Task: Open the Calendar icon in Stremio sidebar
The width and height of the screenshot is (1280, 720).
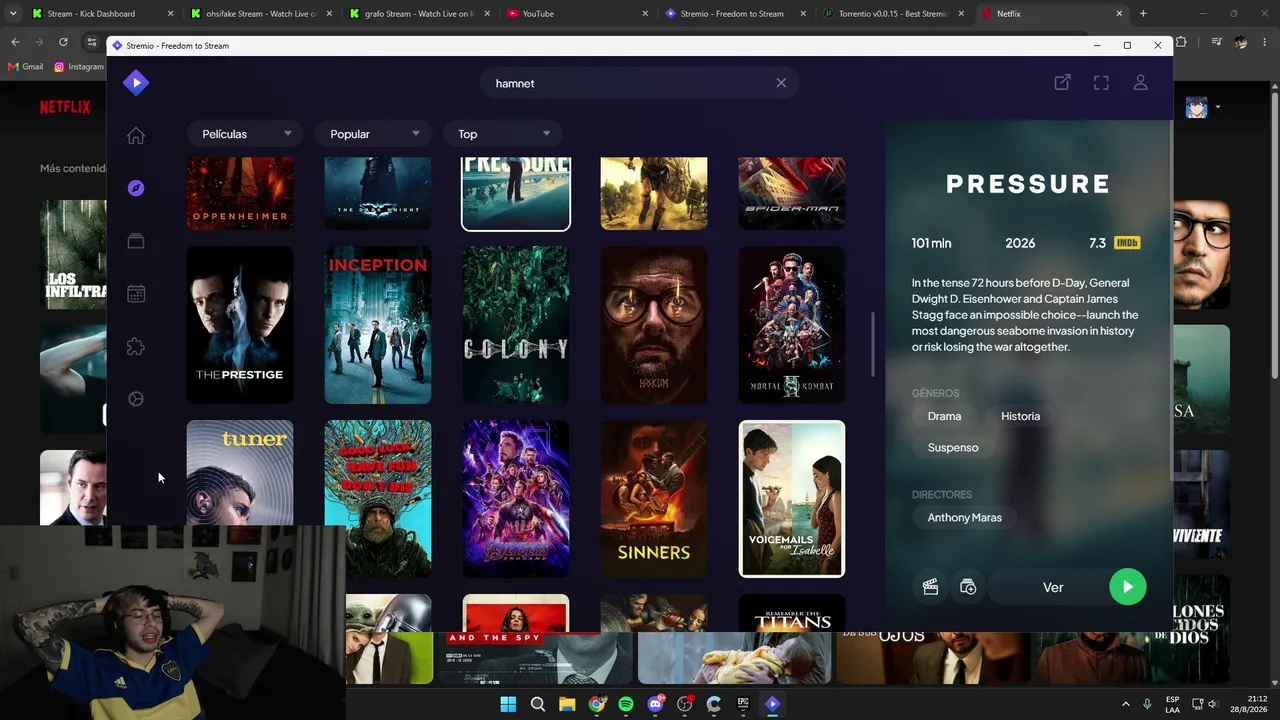Action: pos(136,294)
